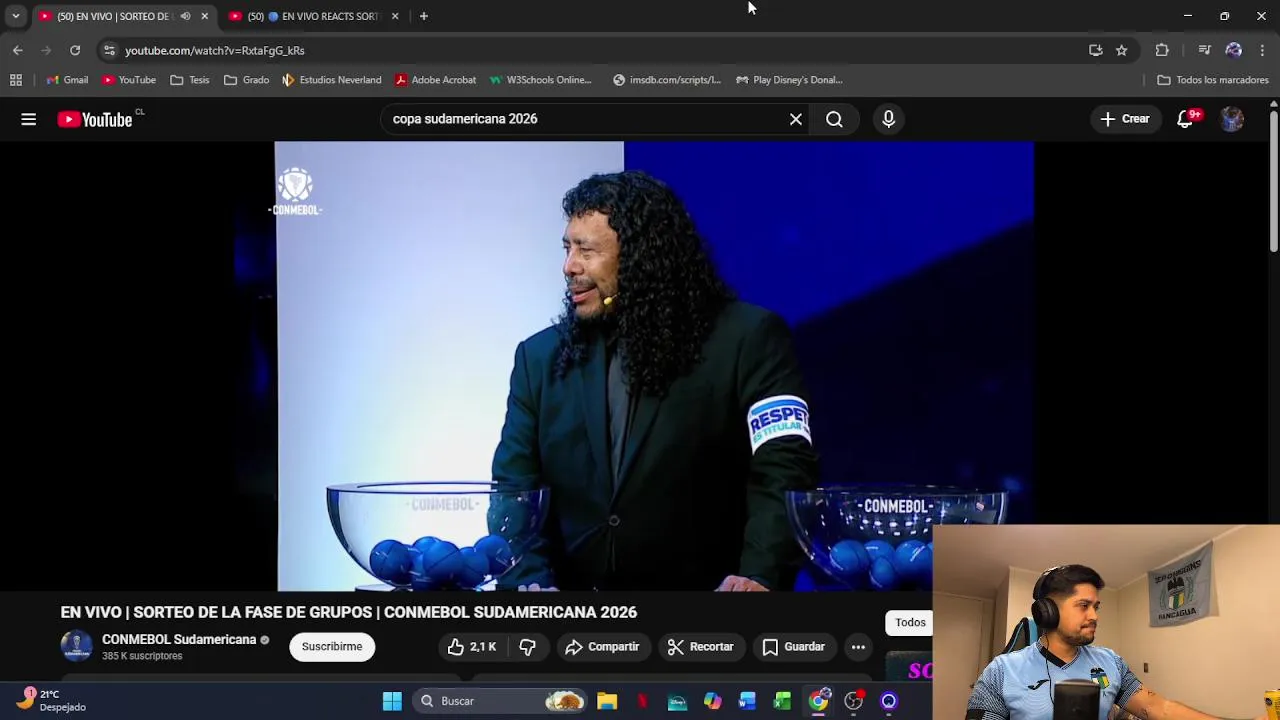Screen dimensions: 1280x720
Task: Mute the first tab's audio icon
Action: [185, 16]
